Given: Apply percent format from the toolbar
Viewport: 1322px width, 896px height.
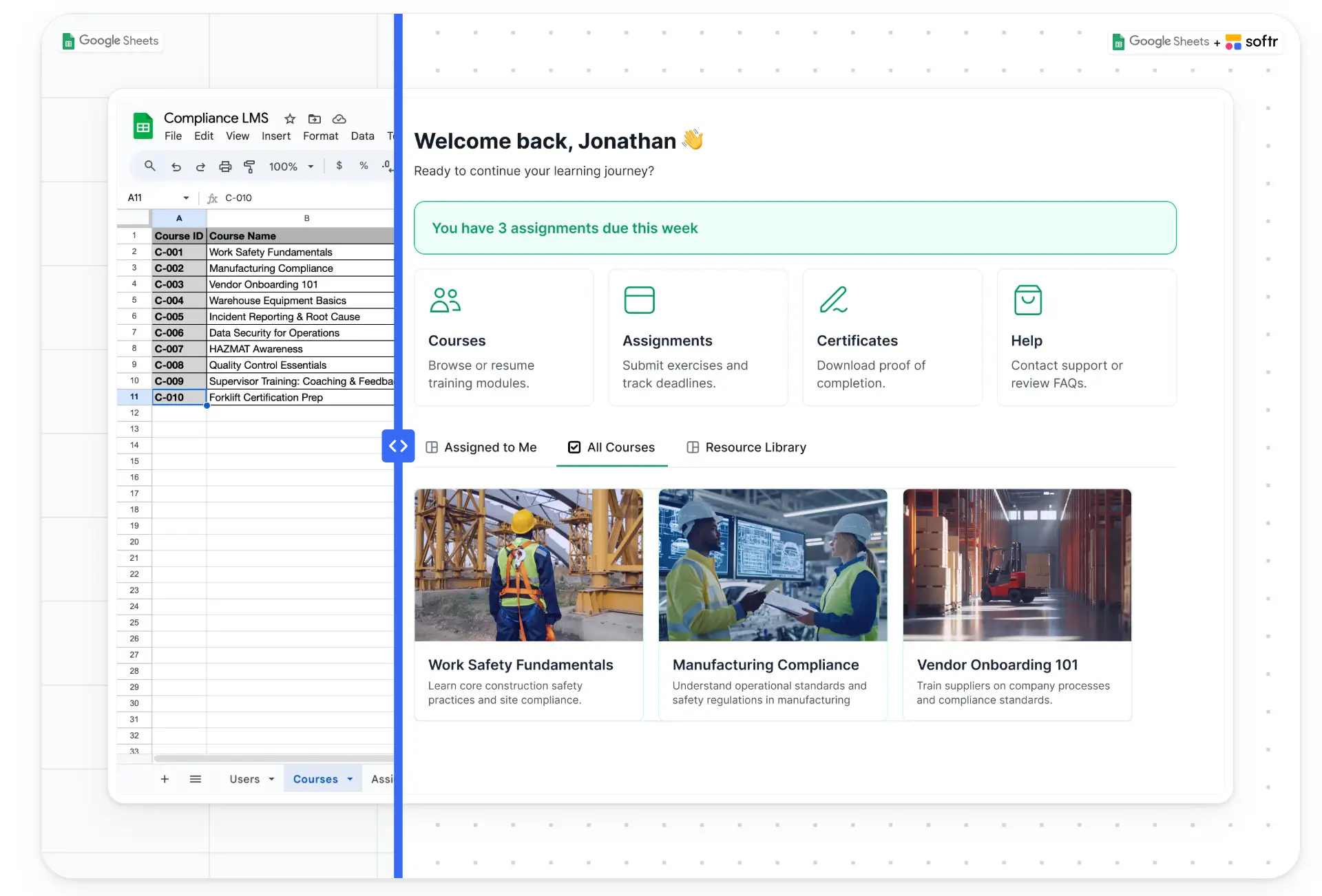Looking at the screenshot, I should click(364, 166).
